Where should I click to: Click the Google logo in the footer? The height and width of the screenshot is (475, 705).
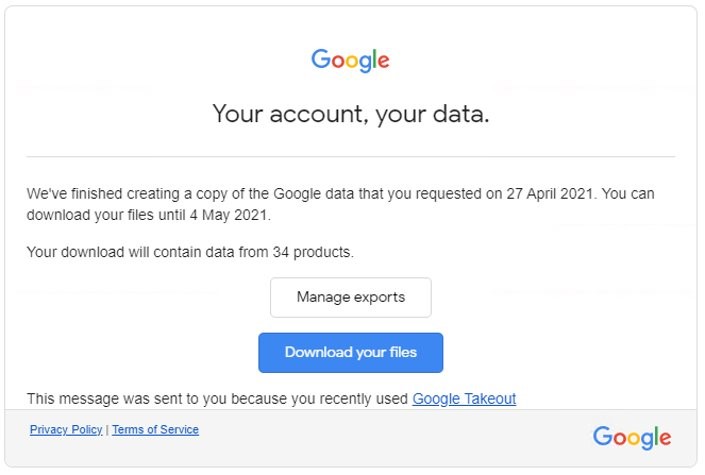(631, 438)
